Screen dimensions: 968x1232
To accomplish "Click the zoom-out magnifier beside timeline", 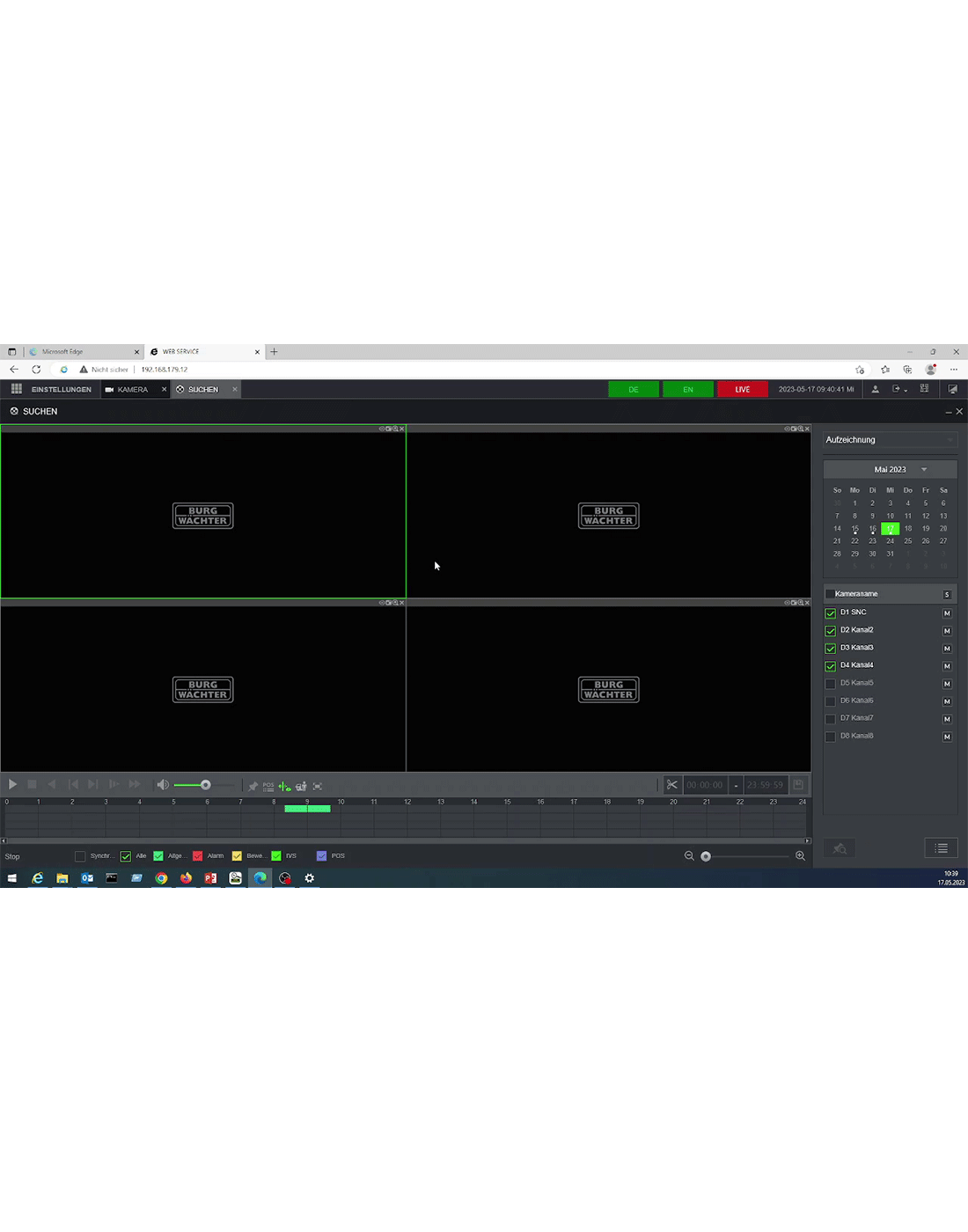I will pyautogui.click(x=689, y=856).
